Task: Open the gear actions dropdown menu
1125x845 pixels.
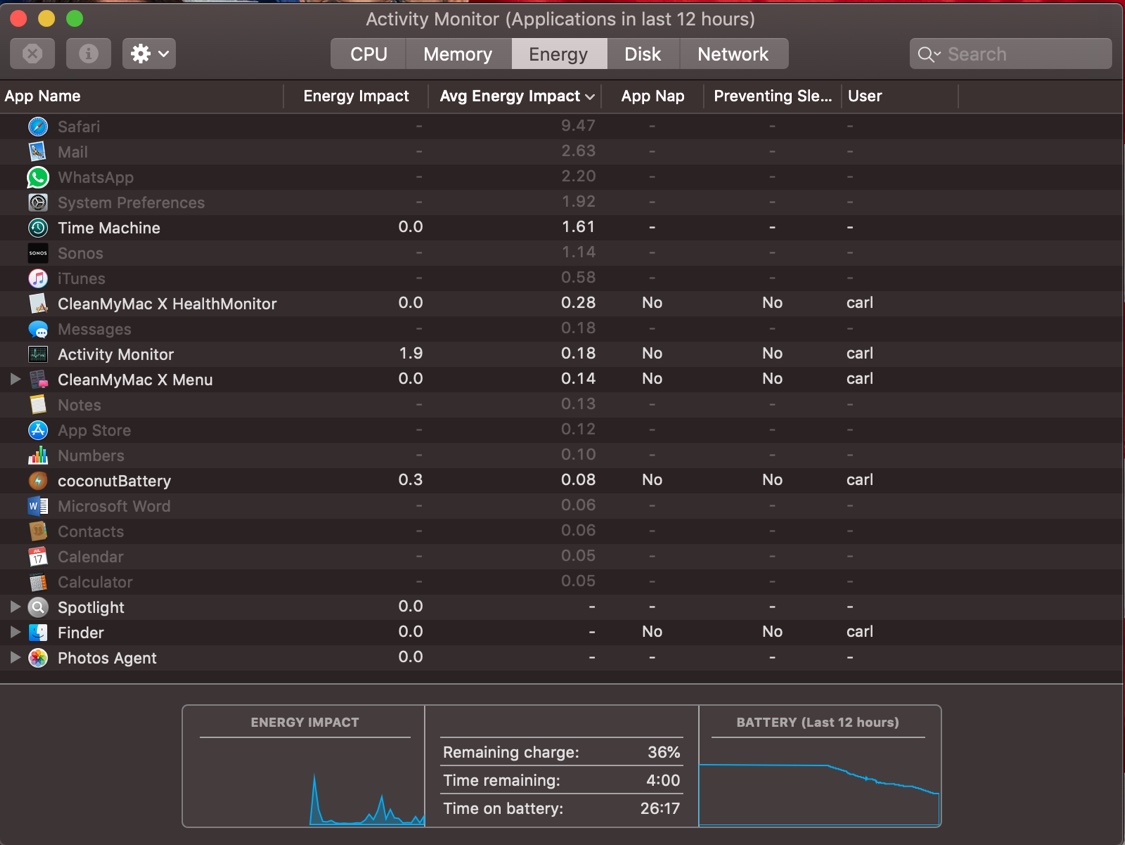Action: tap(149, 54)
